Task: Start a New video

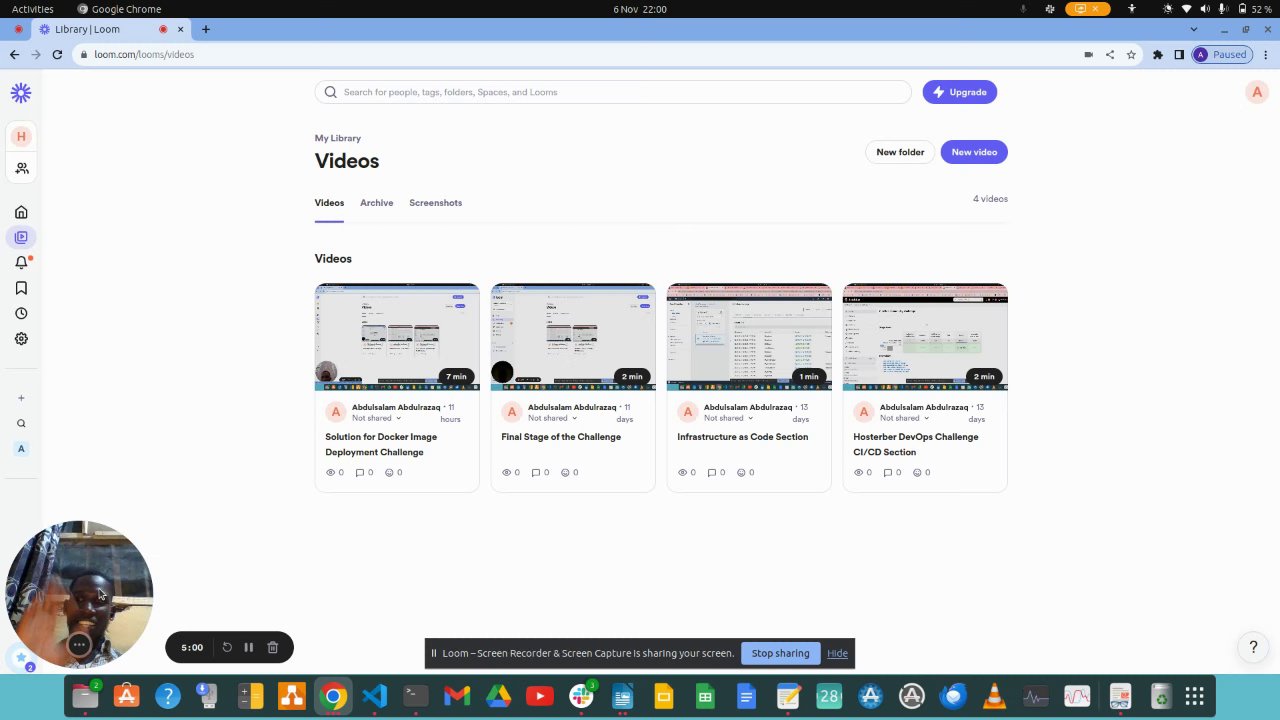Action: tap(974, 152)
